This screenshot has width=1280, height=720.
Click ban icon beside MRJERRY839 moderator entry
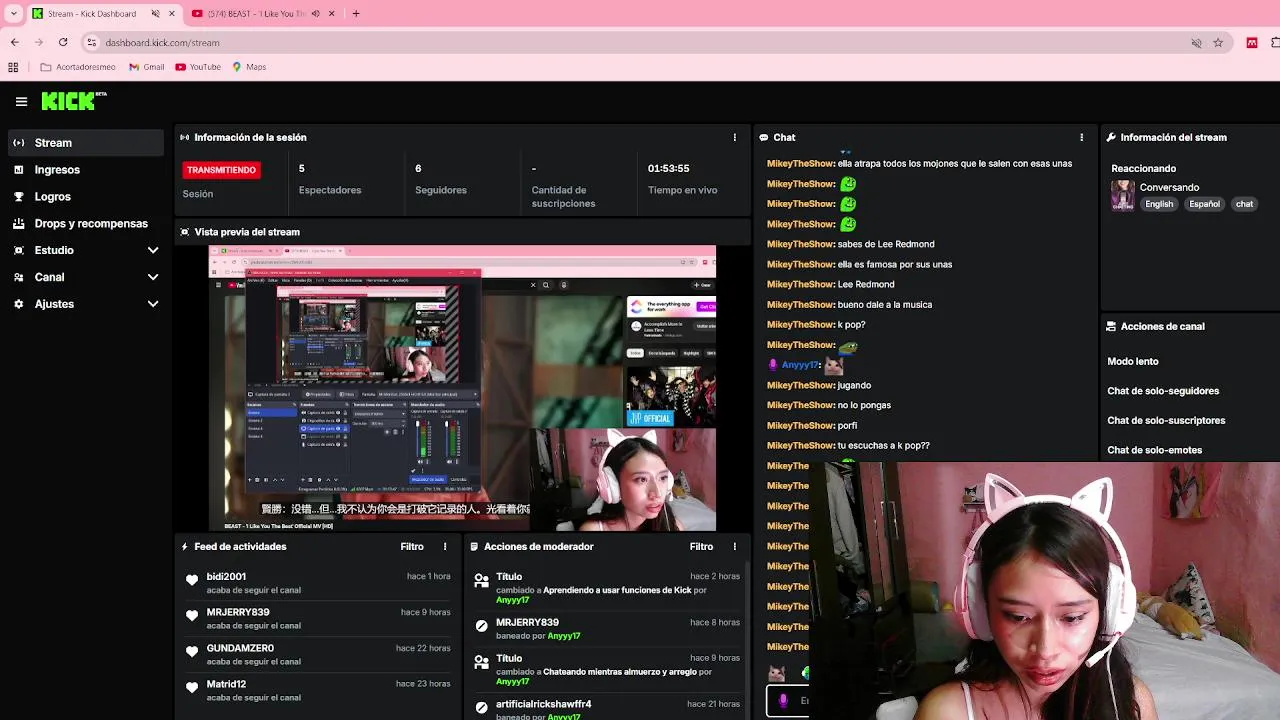(481, 626)
